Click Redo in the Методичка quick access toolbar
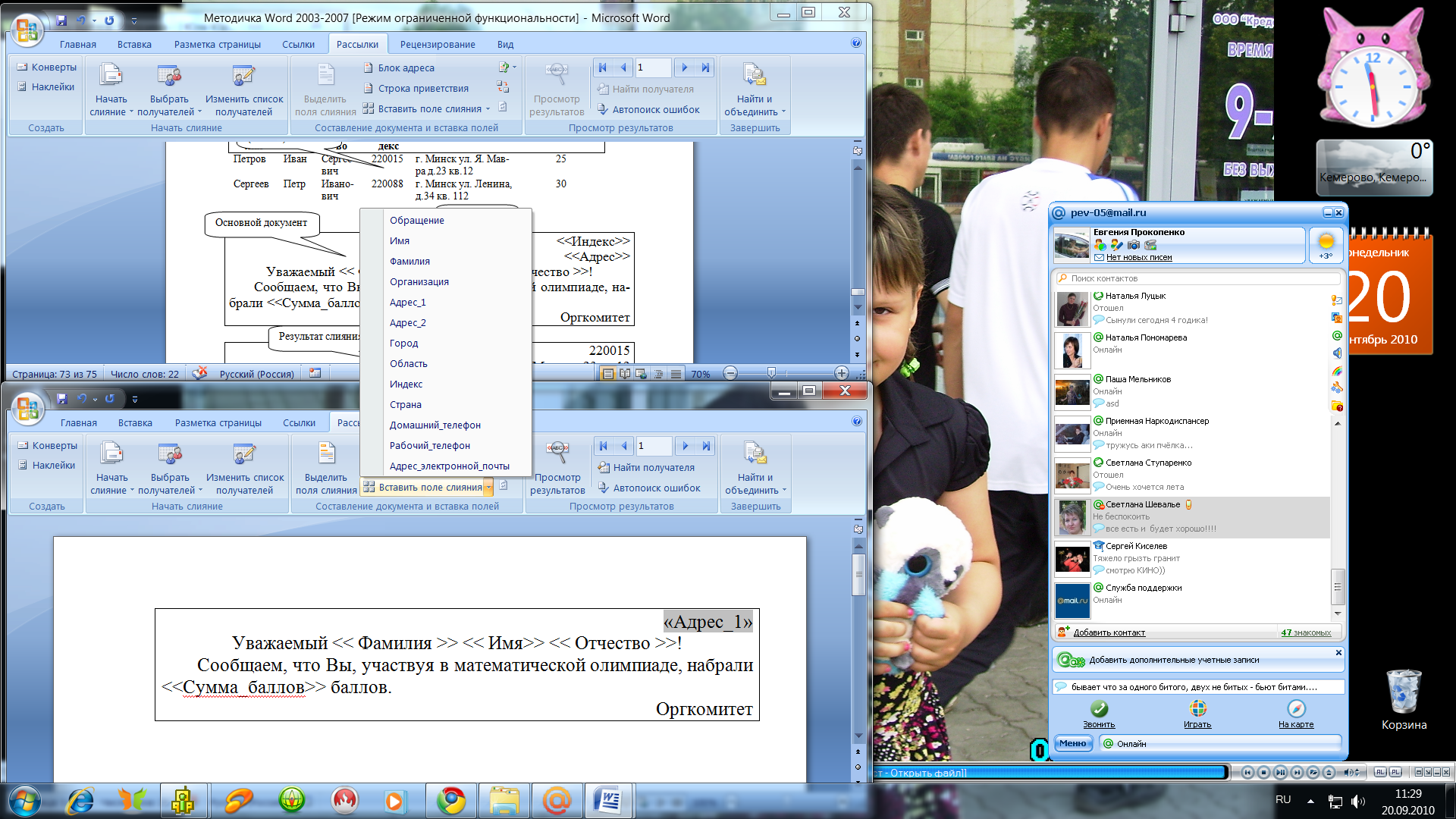The image size is (1456, 819). [x=109, y=20]
